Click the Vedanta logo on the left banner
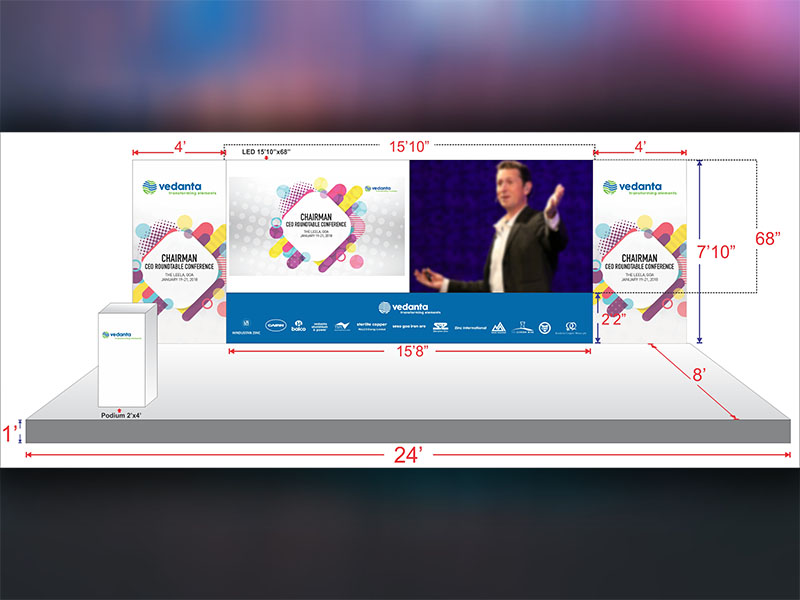This screenshot has height=600, width=800. point(178,189)
